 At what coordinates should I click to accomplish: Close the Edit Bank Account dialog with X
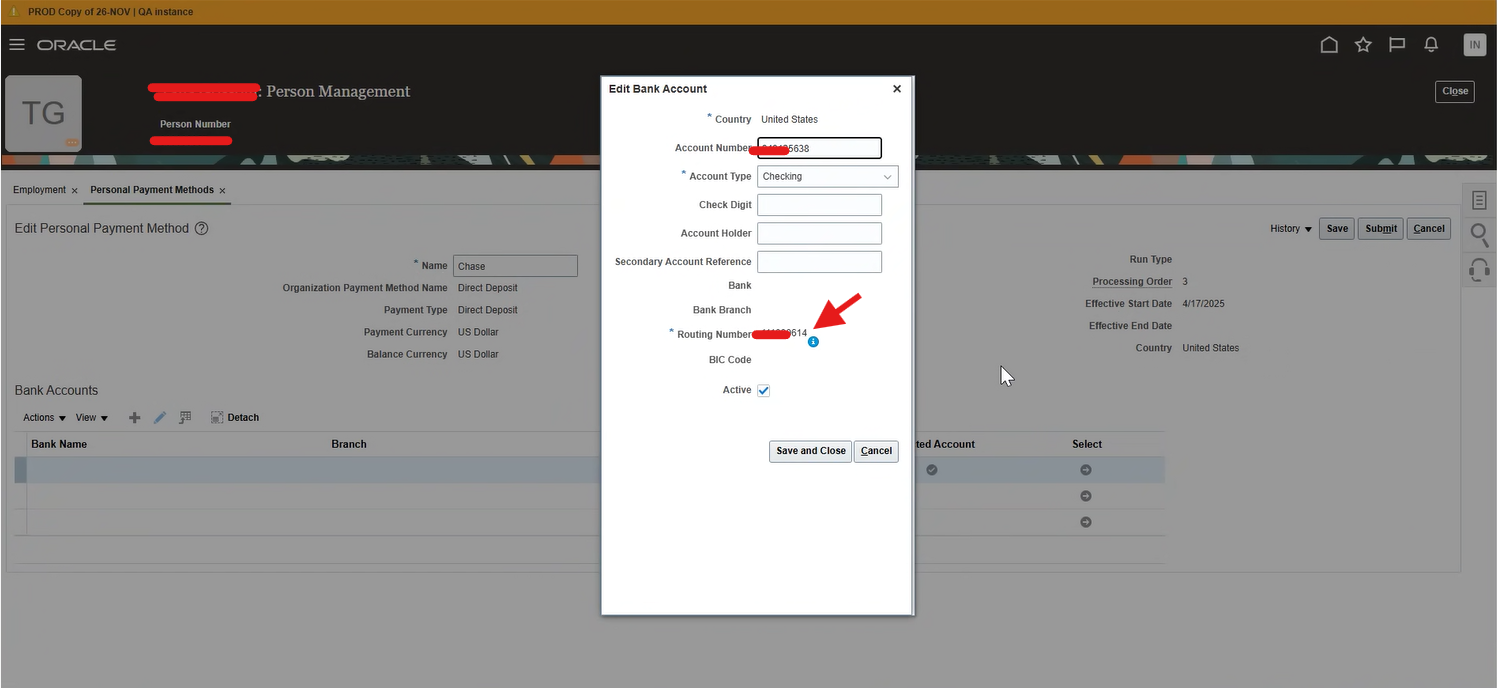(x=897, y=89)
